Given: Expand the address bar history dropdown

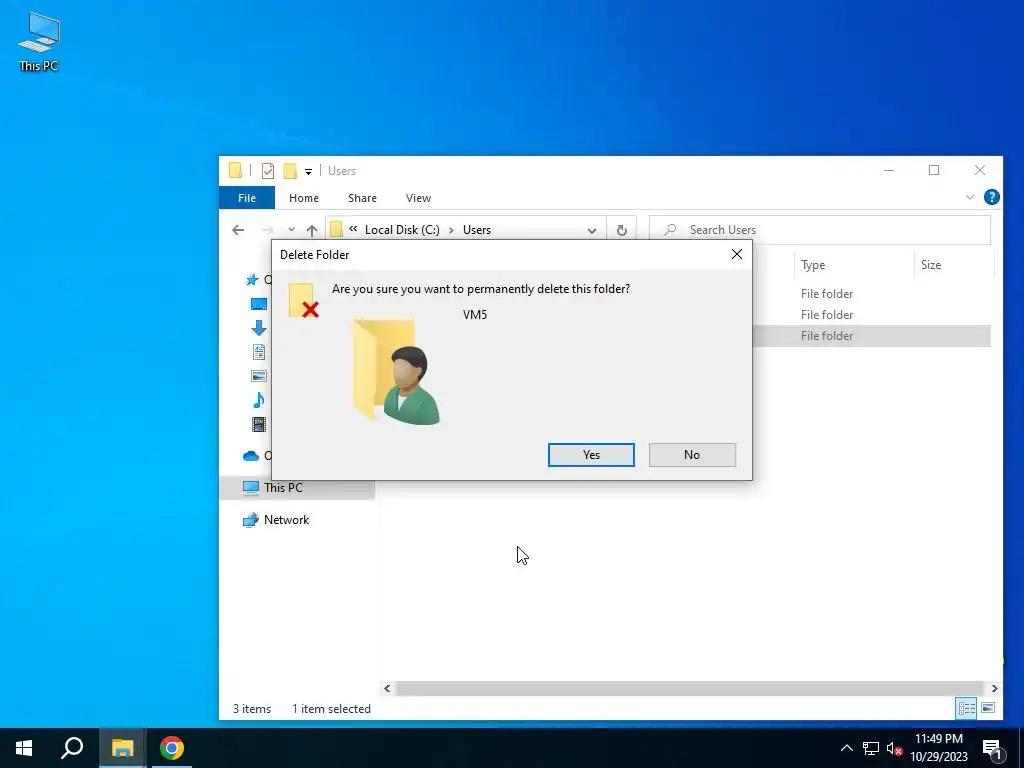Looking at the screenshot, I should click(x=592, y=231).
